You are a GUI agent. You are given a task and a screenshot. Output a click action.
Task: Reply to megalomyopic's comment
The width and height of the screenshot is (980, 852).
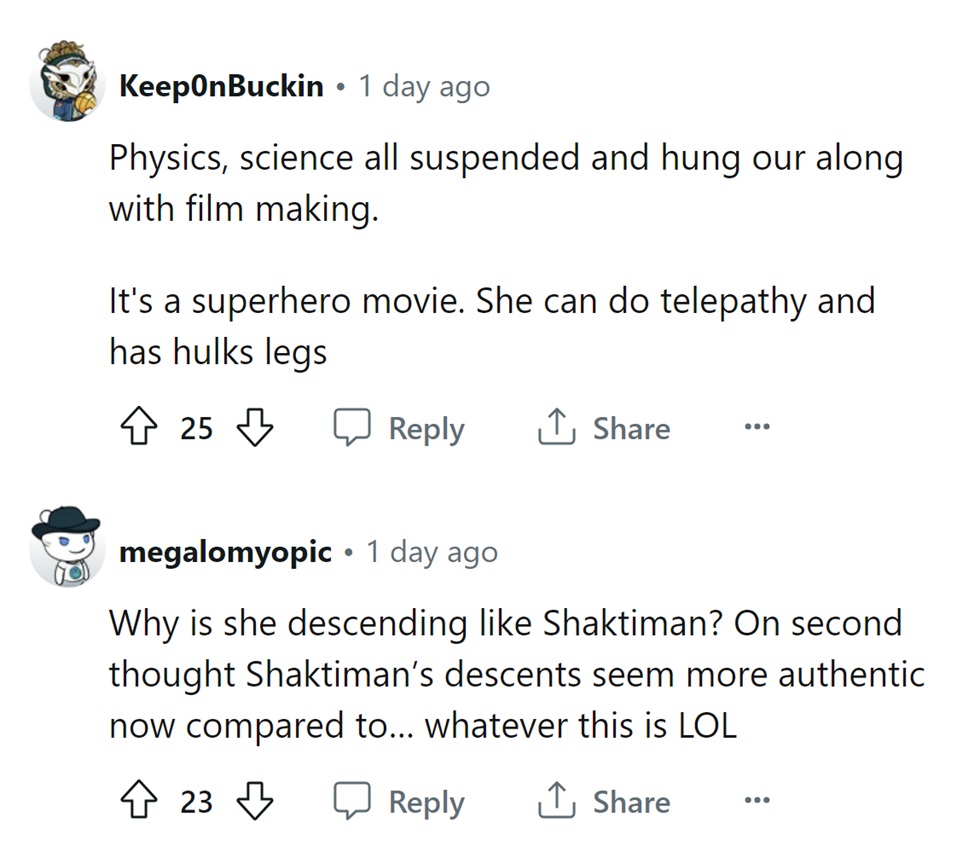point(399,802)
